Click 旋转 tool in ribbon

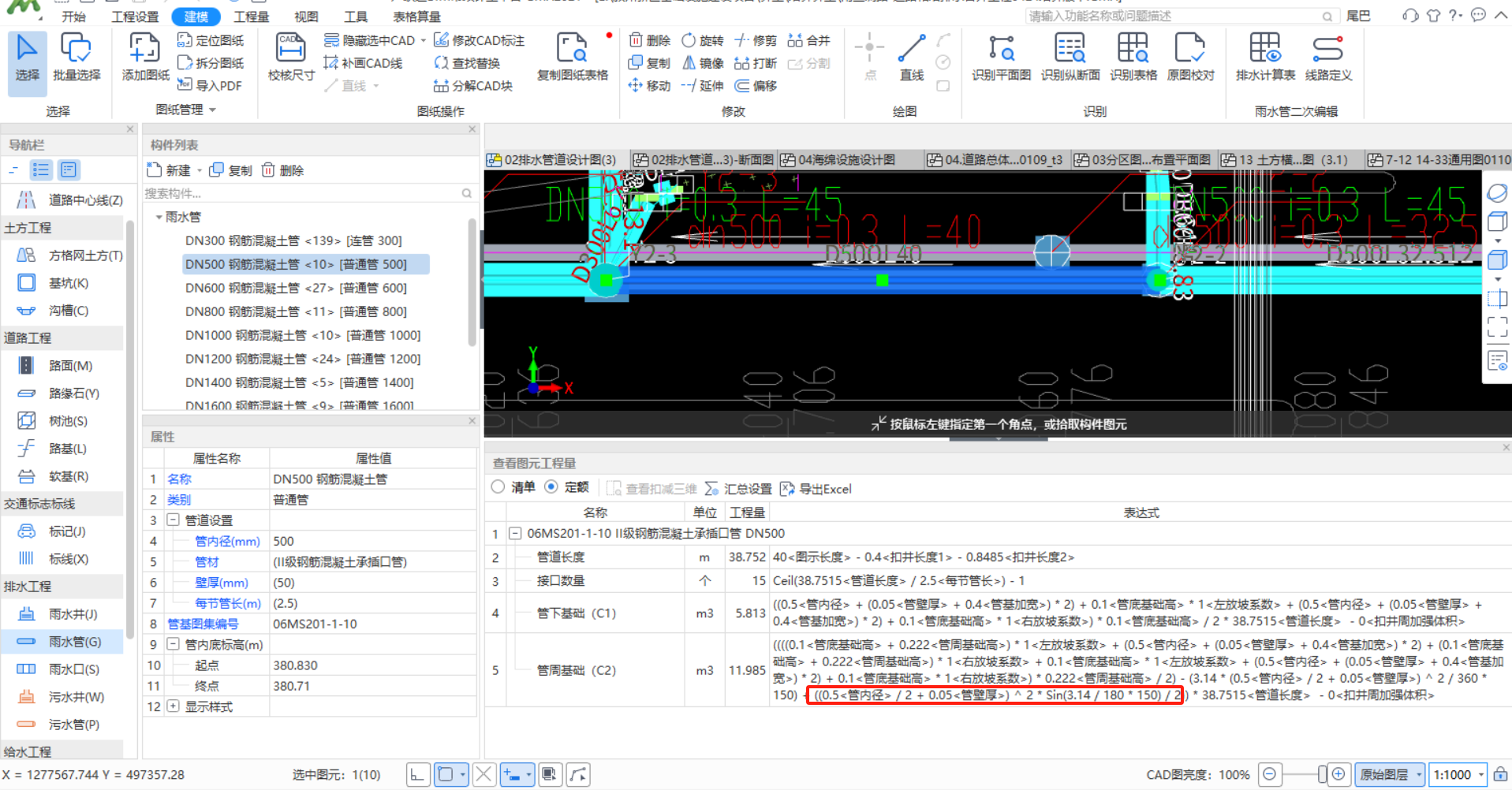702,40
